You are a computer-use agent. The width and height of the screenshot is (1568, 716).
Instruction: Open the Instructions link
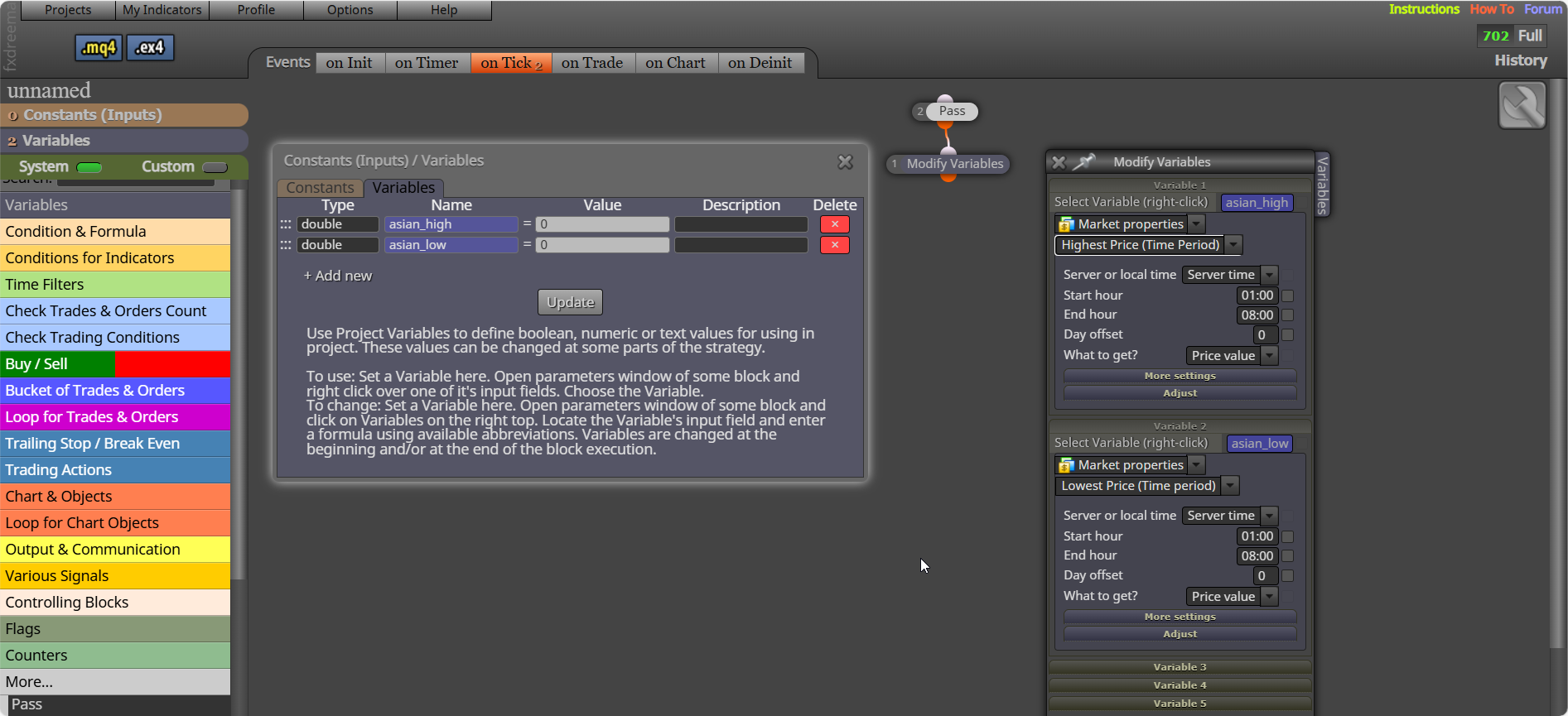click(1424, 9)
